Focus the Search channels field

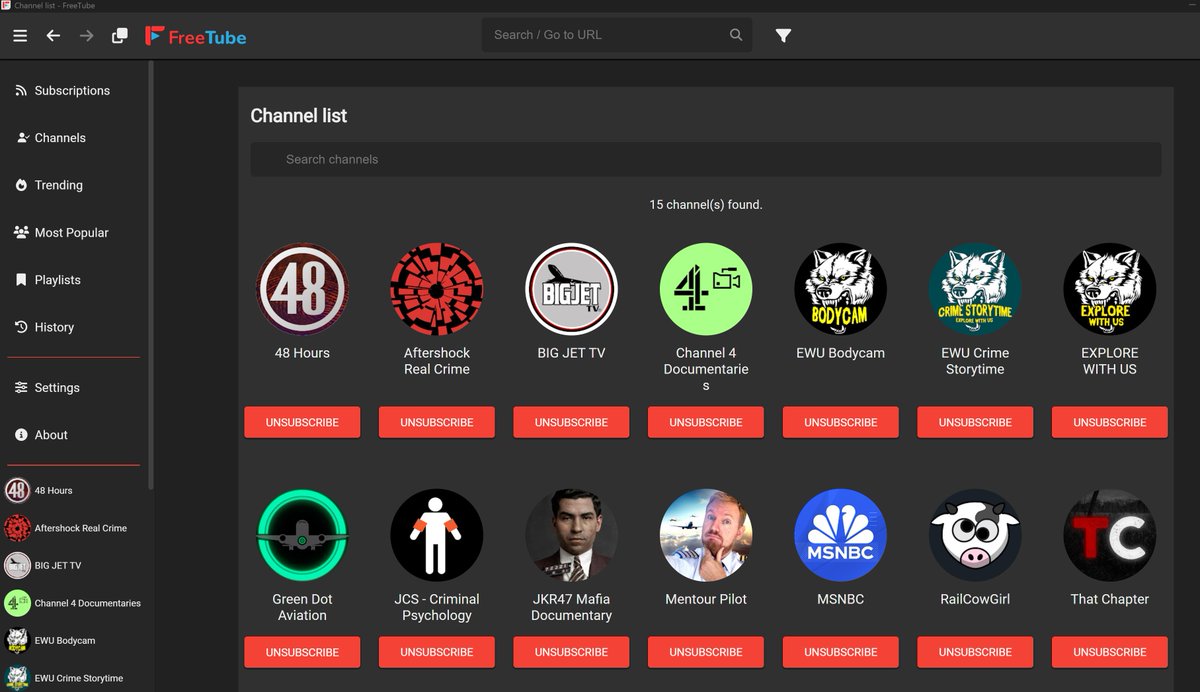pos(706,159)
